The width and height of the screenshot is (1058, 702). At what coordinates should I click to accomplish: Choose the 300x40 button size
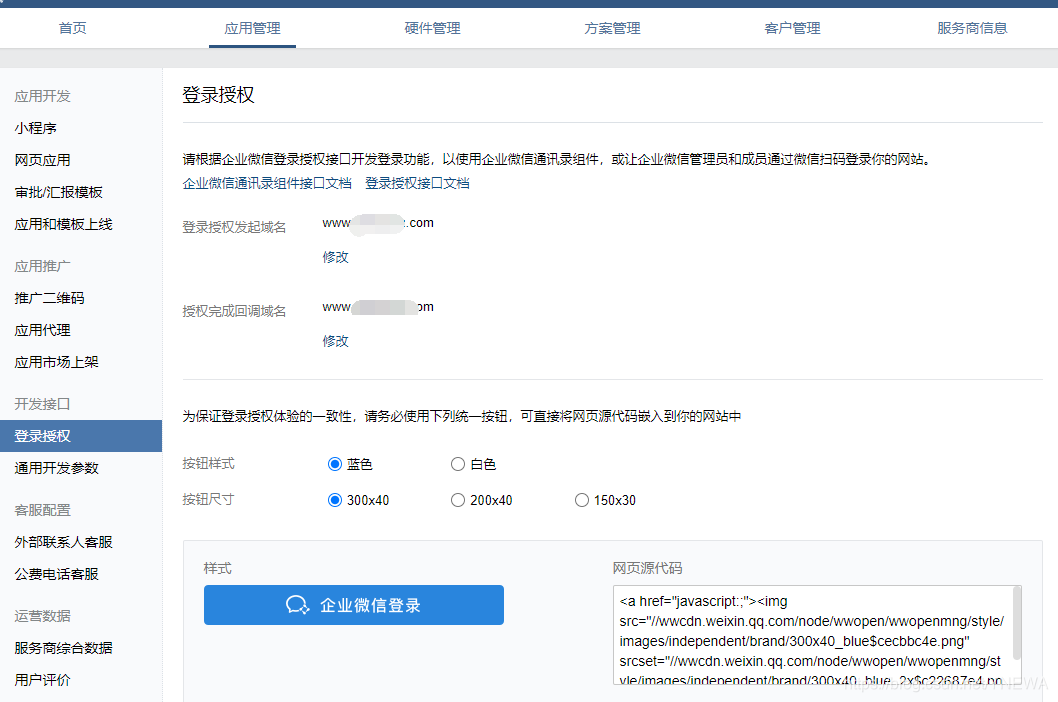point(335,500)
